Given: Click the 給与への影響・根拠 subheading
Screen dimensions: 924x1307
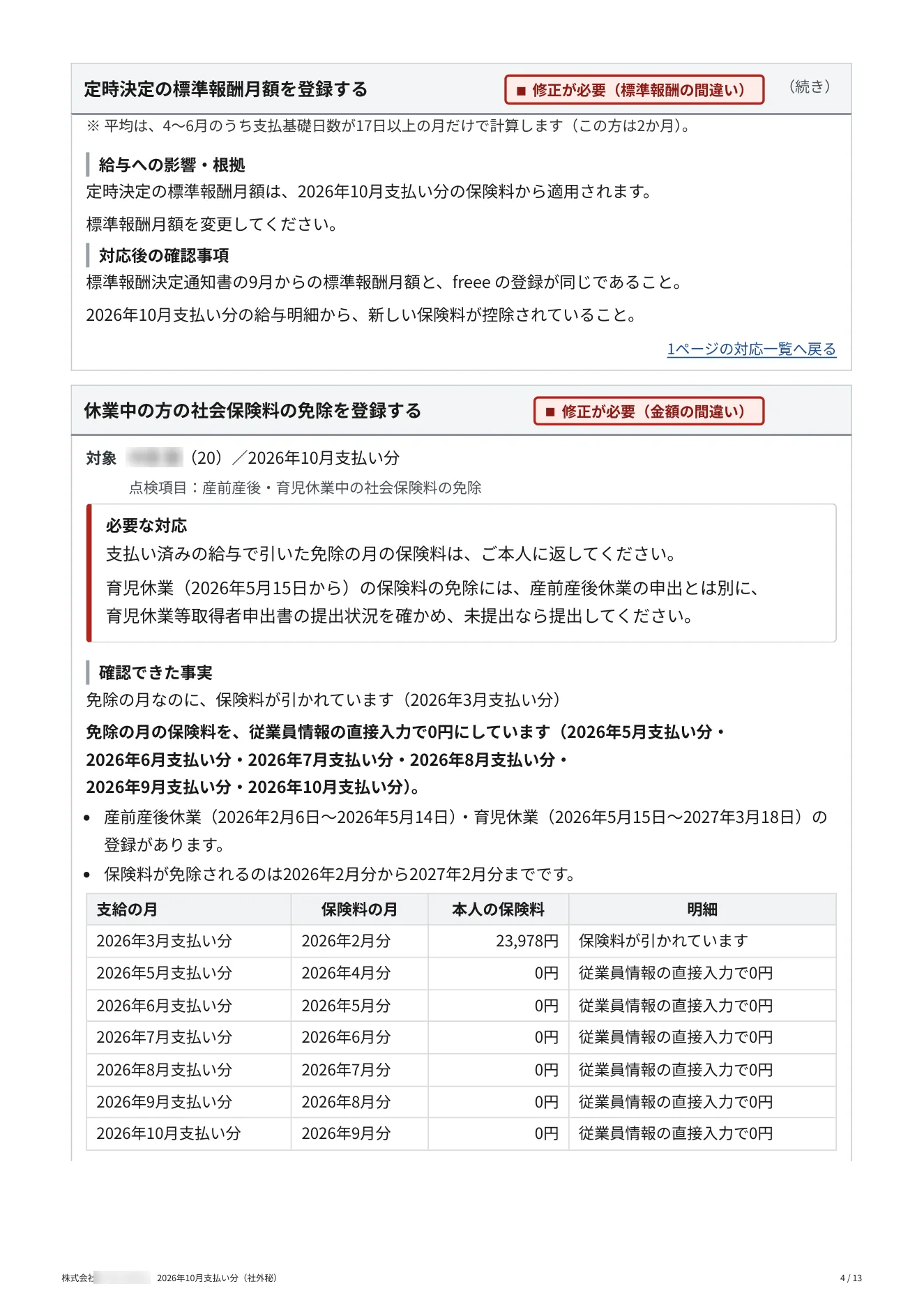Looking at the screenshot, I should [x=172, y=165].
